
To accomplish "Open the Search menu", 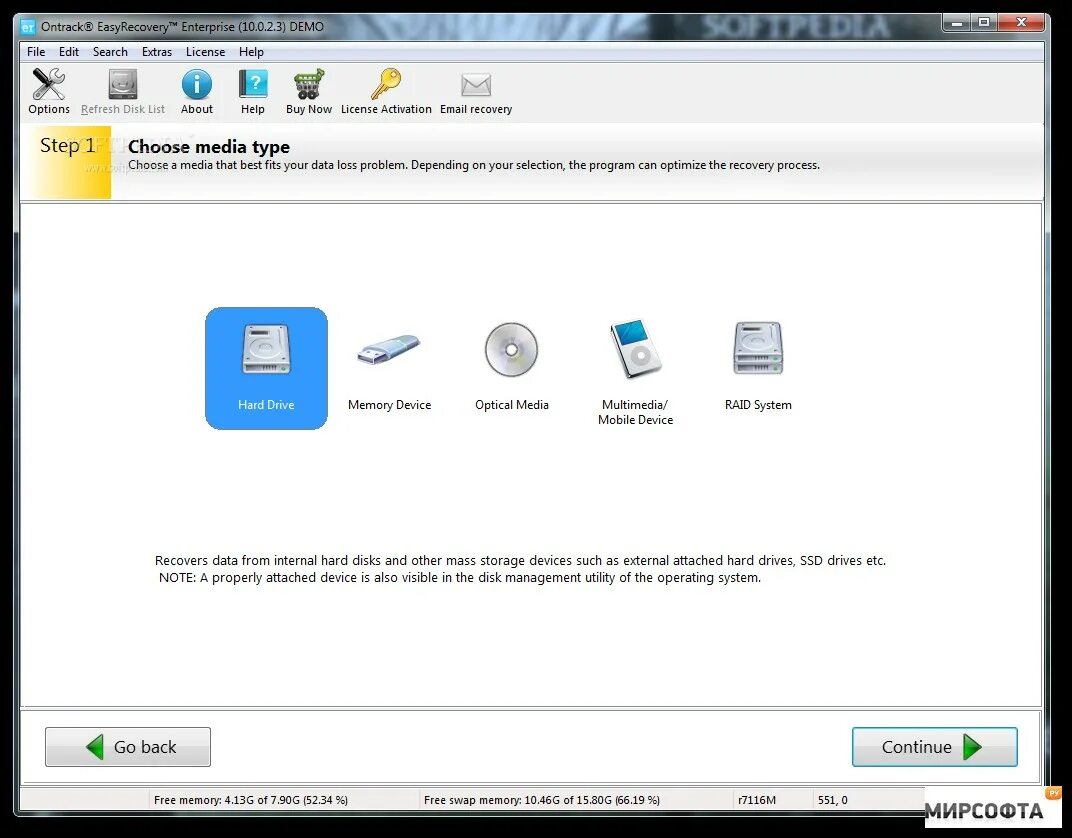I will pos(110,52).
